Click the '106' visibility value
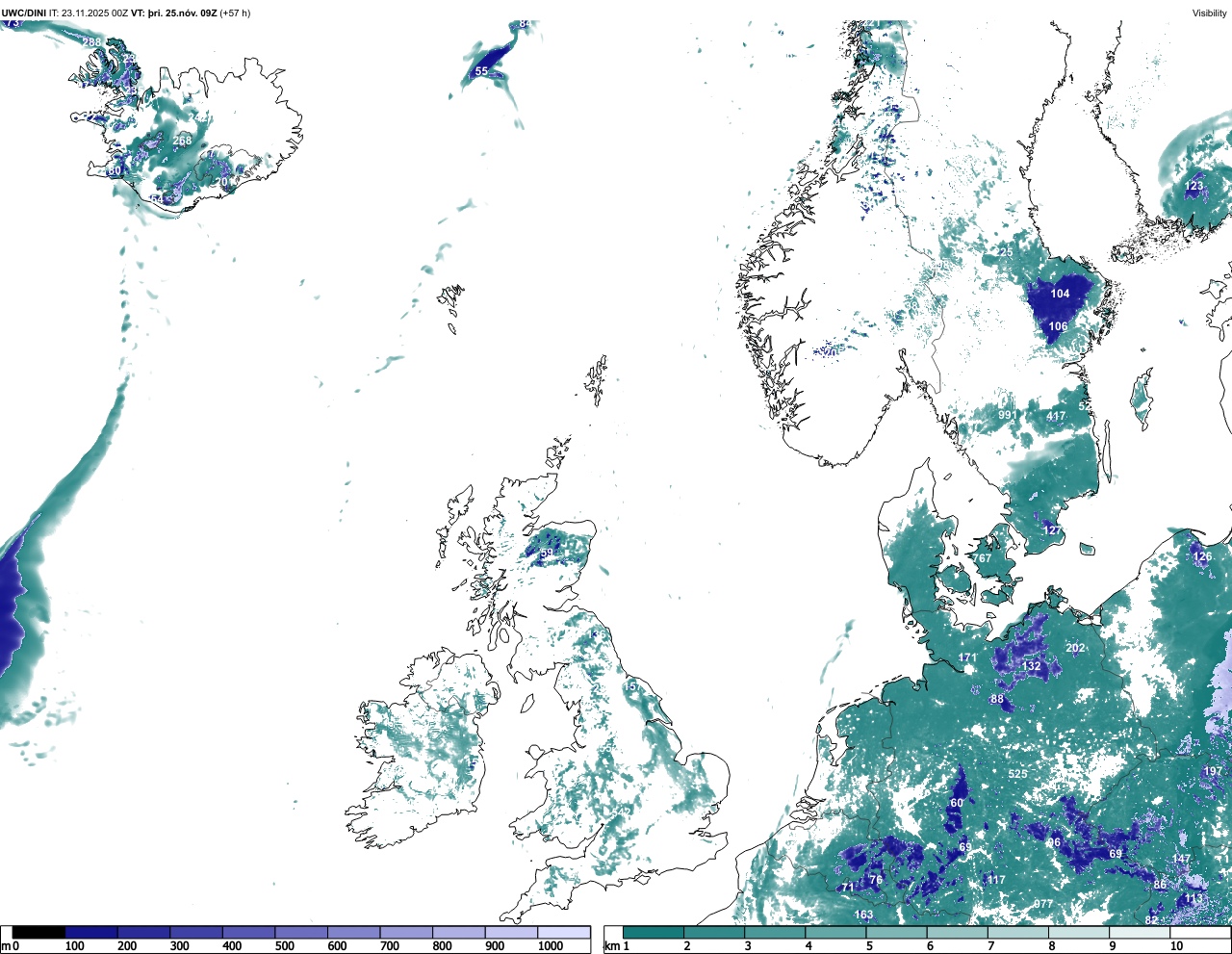The width and height of the screenshot is (1232, 954). click(1058, 326)
